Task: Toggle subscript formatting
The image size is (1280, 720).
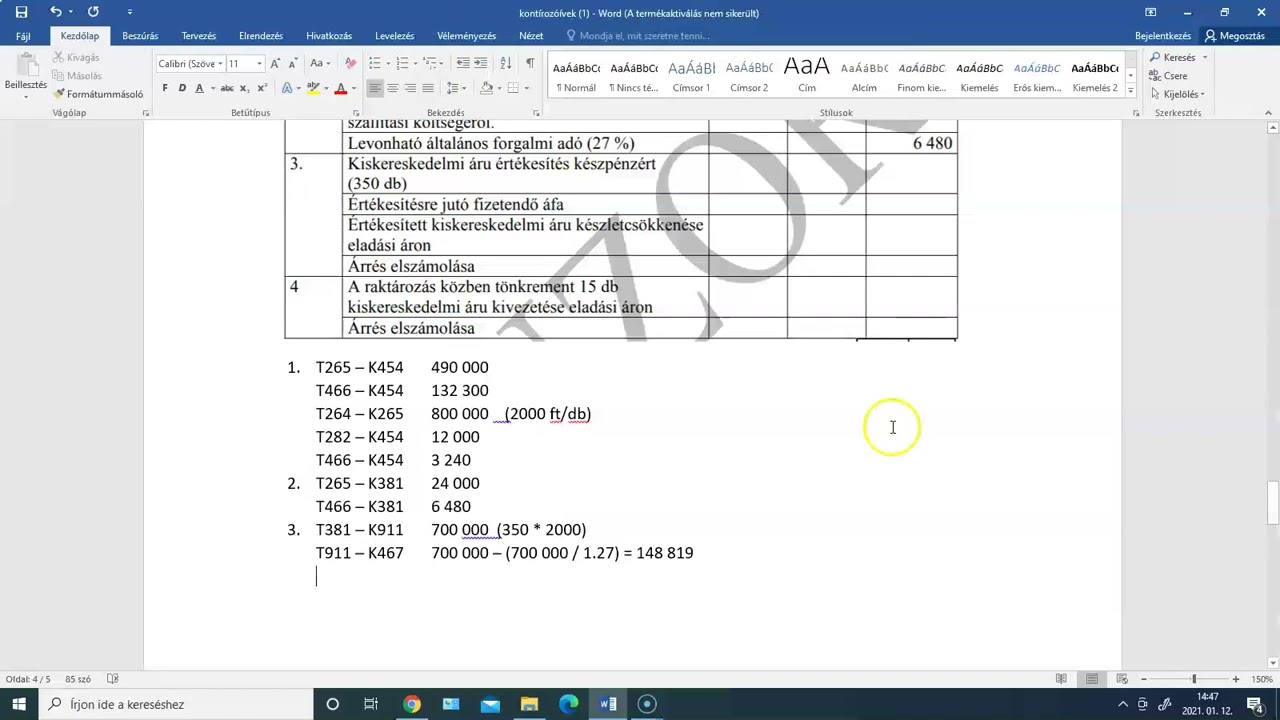Action: pyautogui.click(x=245, y=88)
